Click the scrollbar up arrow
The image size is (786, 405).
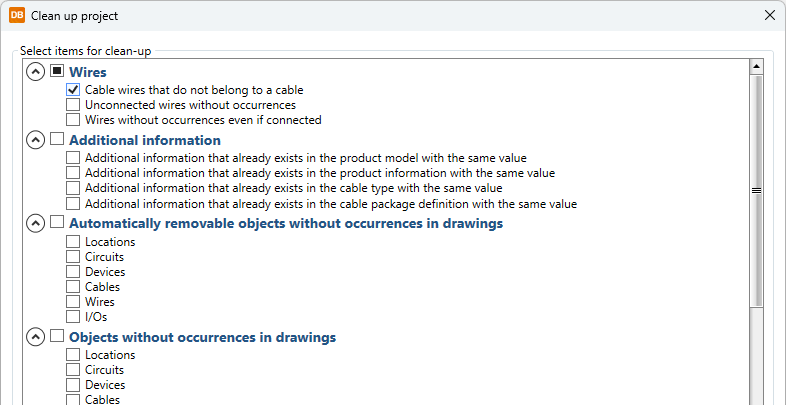(757, 67)
